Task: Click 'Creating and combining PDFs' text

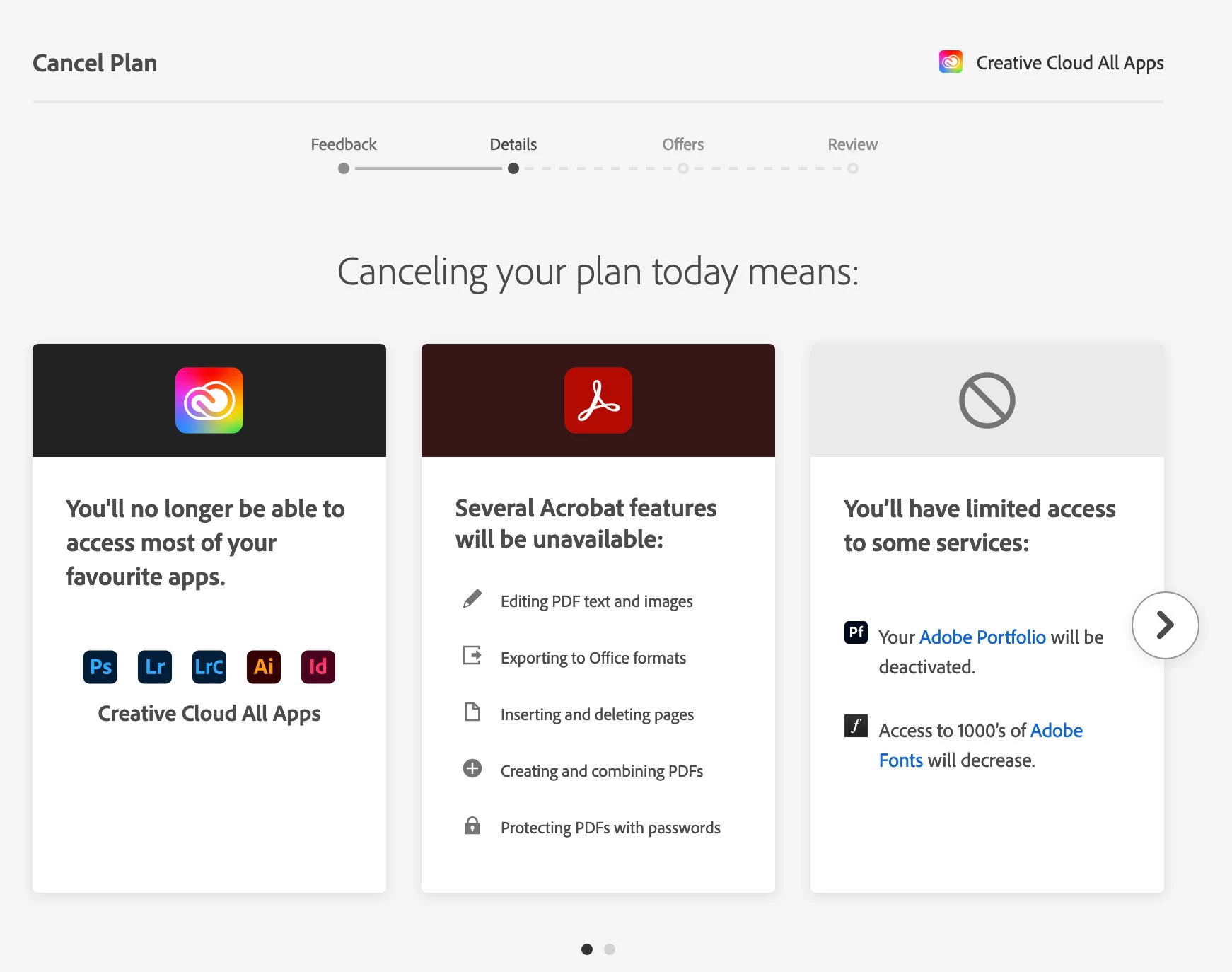Action: click(602, 771)
